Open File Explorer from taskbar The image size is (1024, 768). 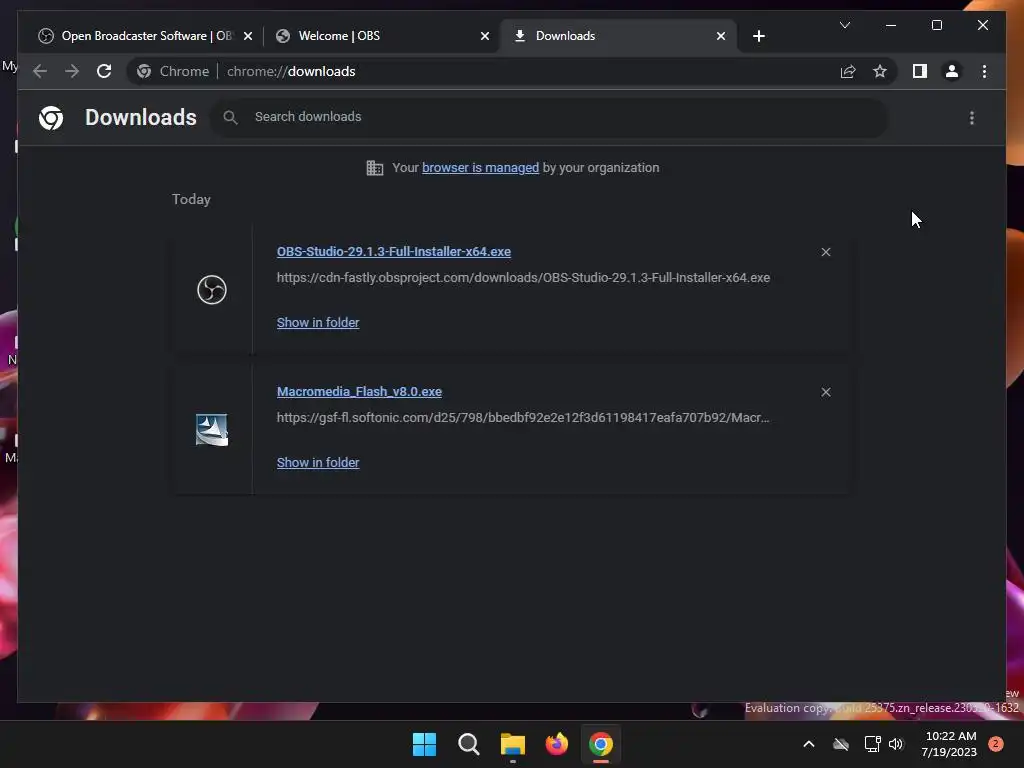(x=513, y=744)
